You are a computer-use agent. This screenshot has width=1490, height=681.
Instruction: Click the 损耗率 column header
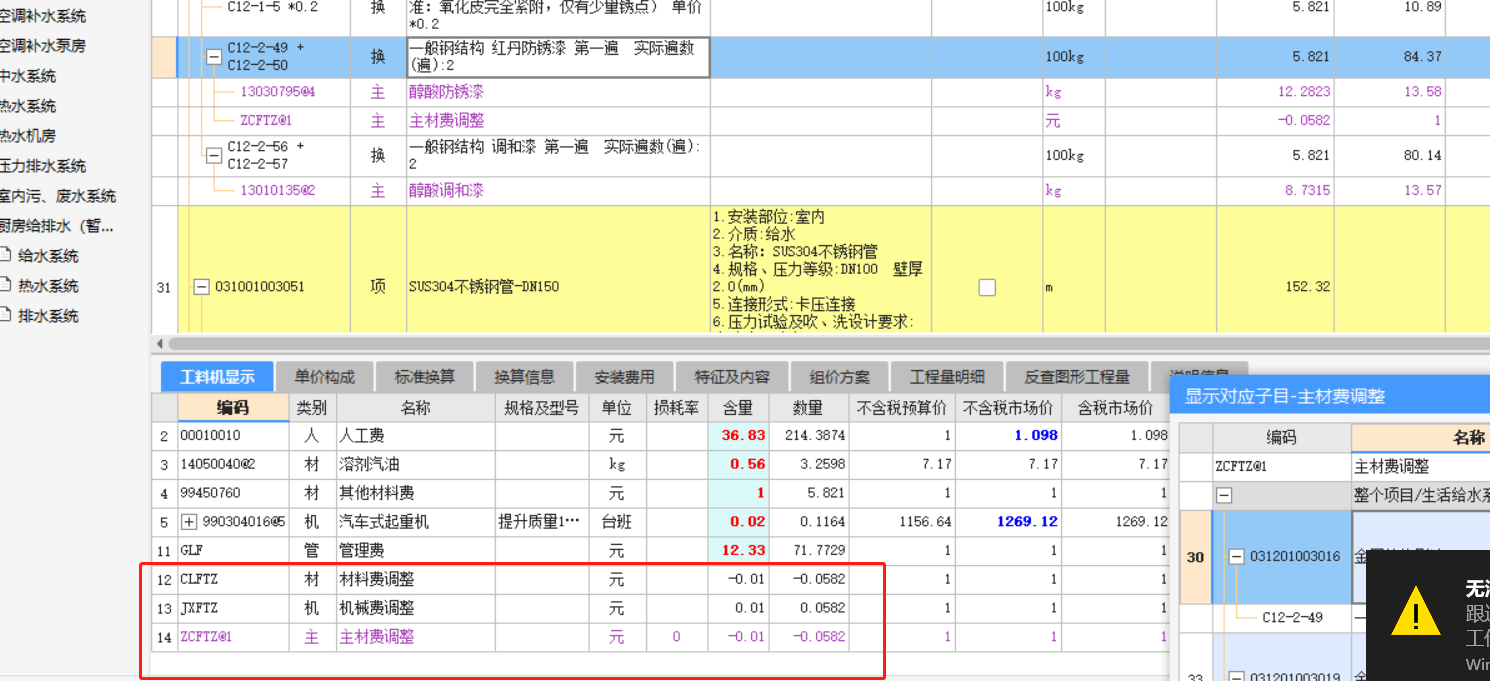tap(677, 408)
